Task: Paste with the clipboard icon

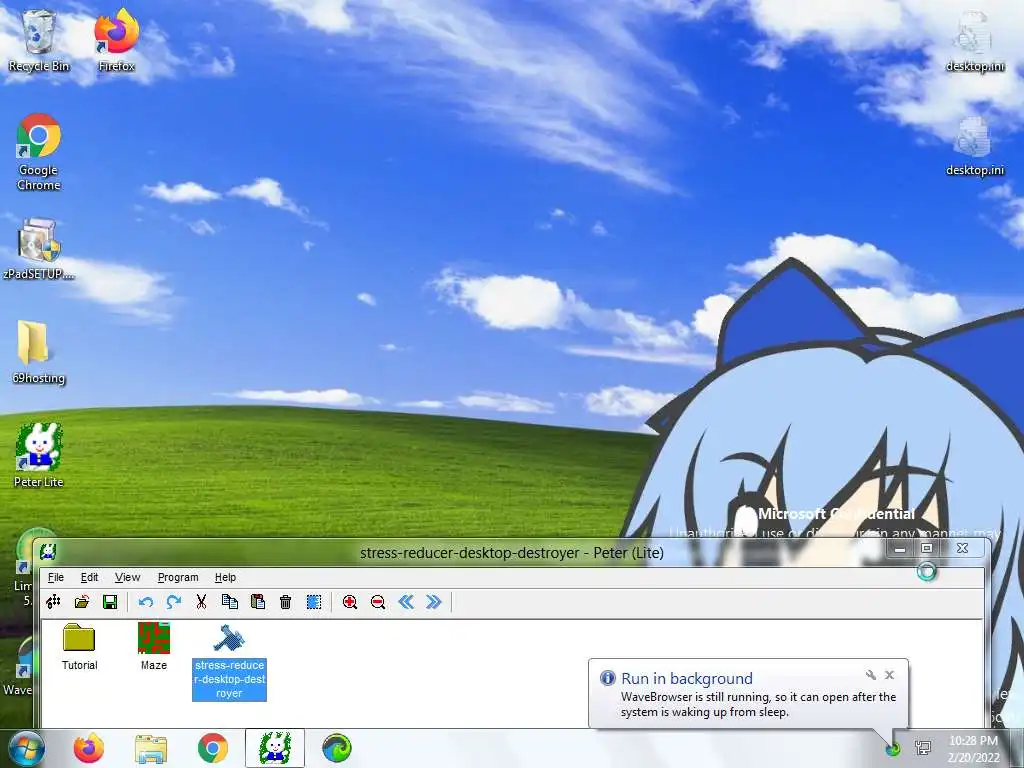Action: 258,602
